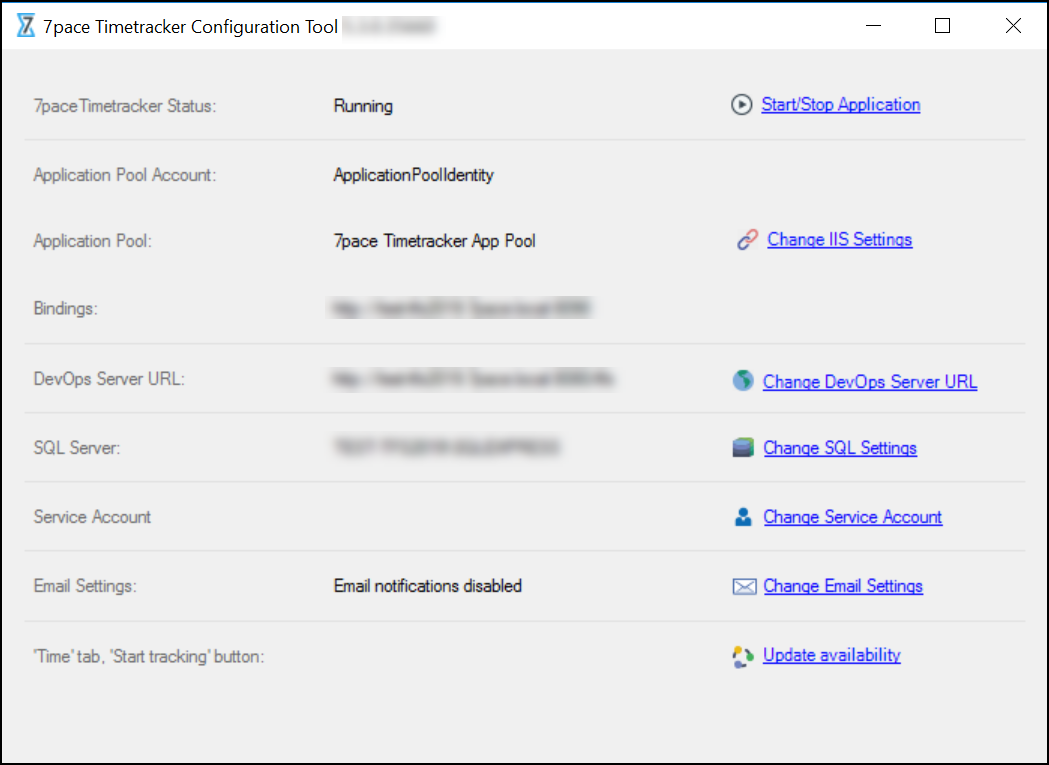The image size is (1049, 765).
Task: Maximize the Configuration Tool window
Action: click(943, 25)
